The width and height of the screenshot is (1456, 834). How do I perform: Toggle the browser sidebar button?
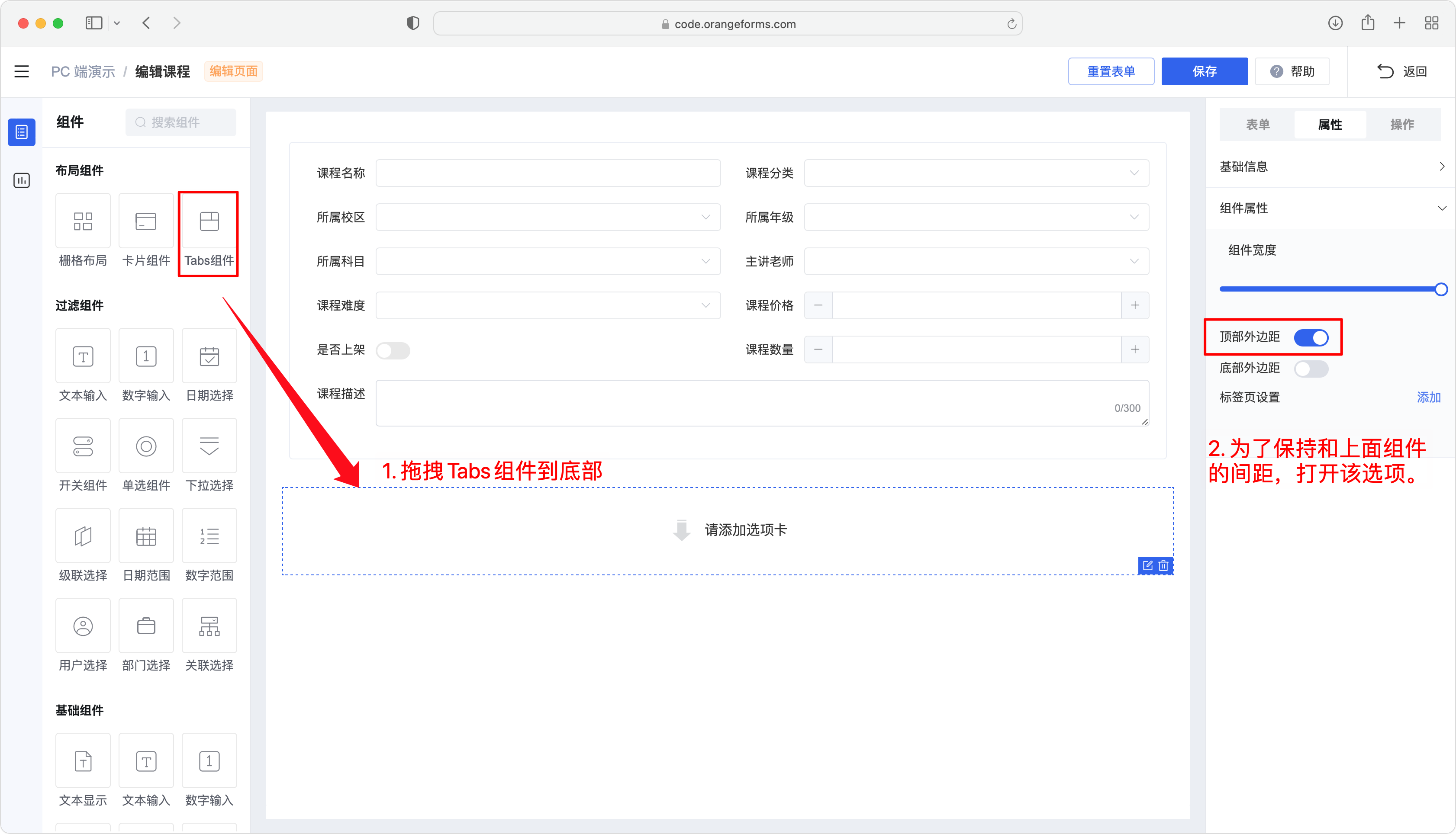[x=94, y=23]
